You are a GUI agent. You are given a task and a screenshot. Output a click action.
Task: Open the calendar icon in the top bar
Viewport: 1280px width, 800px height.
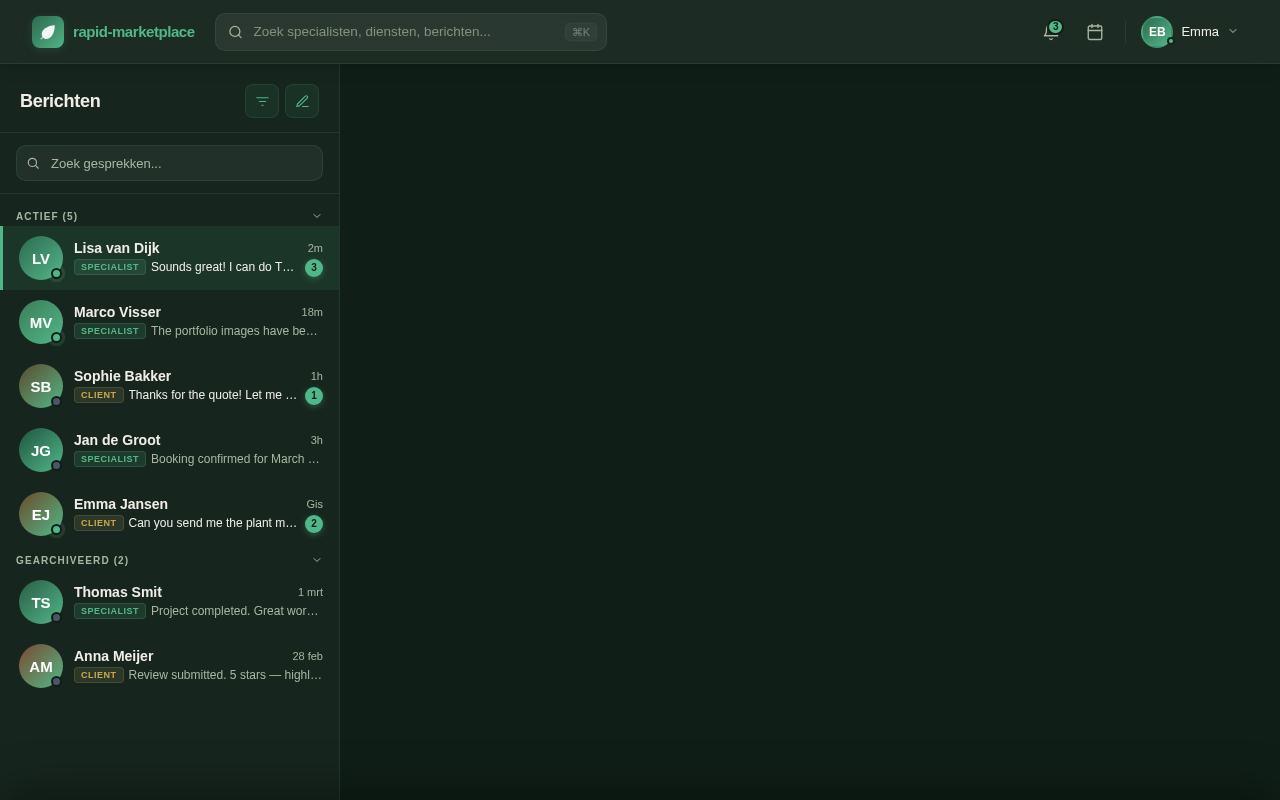(x=1095, y=32)
